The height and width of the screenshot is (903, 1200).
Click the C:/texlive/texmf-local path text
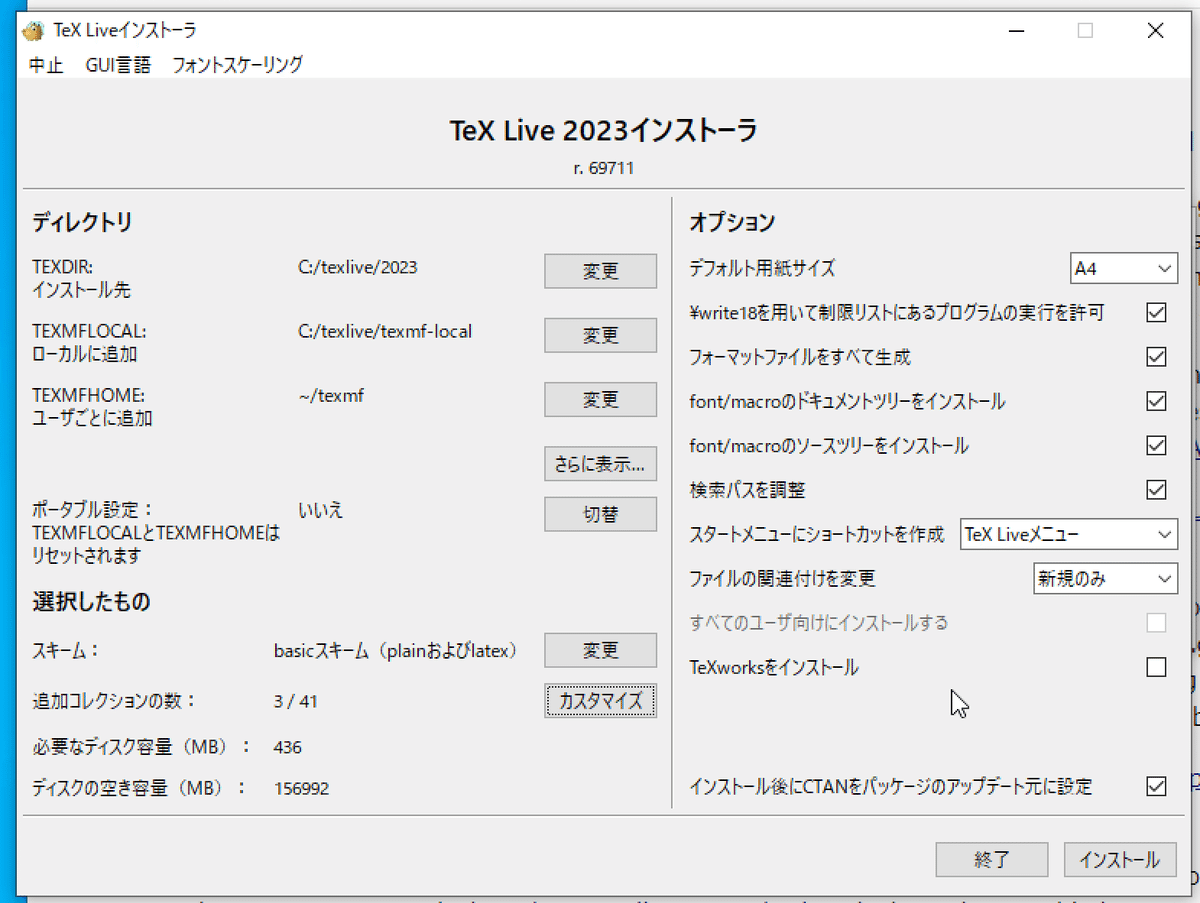(384, 331)
